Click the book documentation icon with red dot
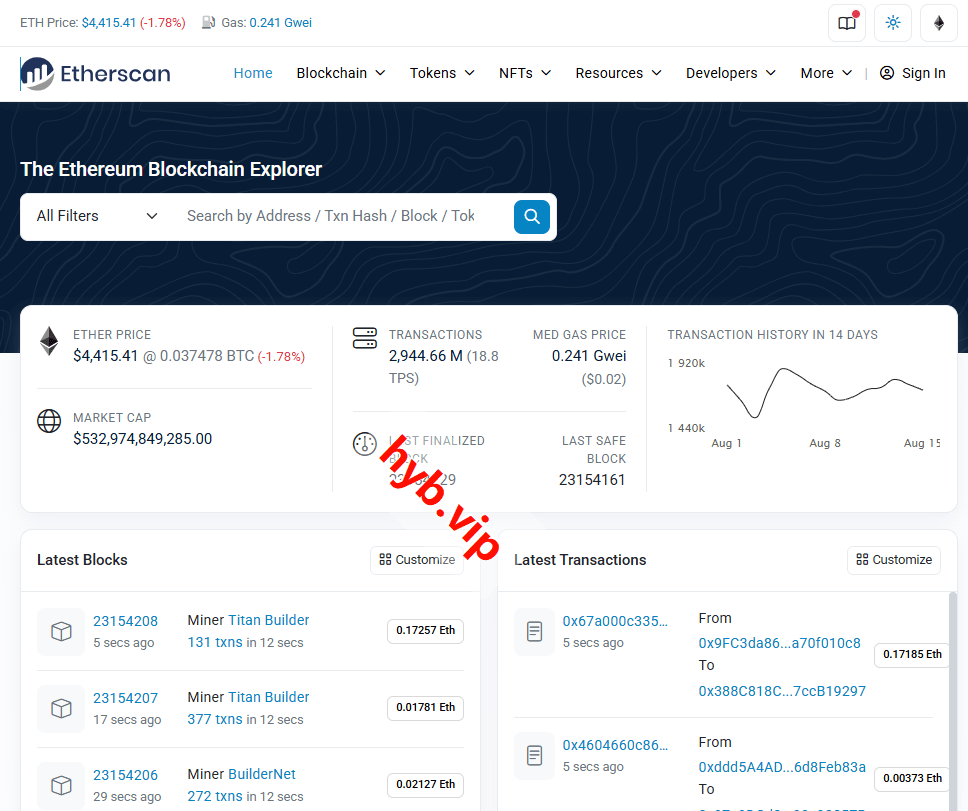The image size is (968, 811). (x=846, y=22)
